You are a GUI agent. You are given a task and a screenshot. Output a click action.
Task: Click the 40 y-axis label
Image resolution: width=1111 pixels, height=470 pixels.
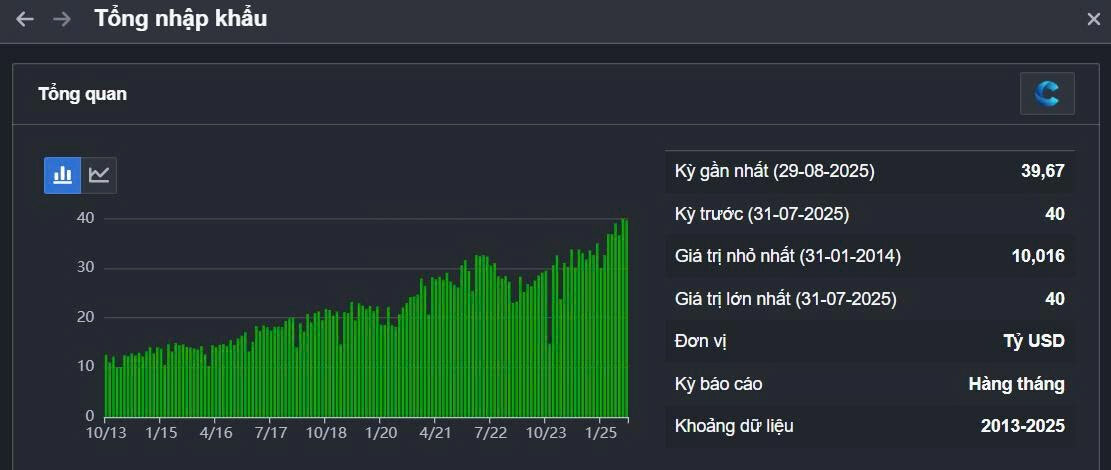click(85, 218)
